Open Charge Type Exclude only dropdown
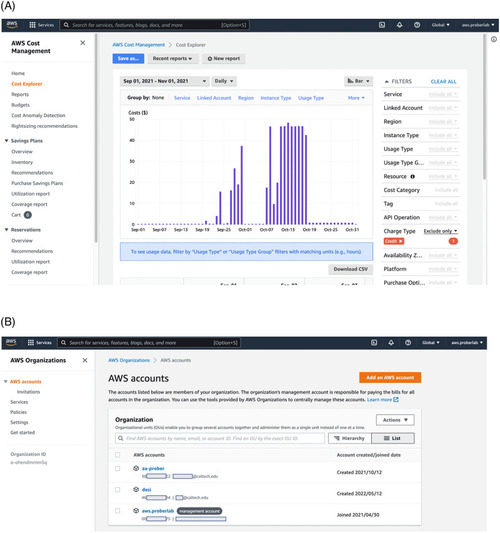 pos(440,231)
